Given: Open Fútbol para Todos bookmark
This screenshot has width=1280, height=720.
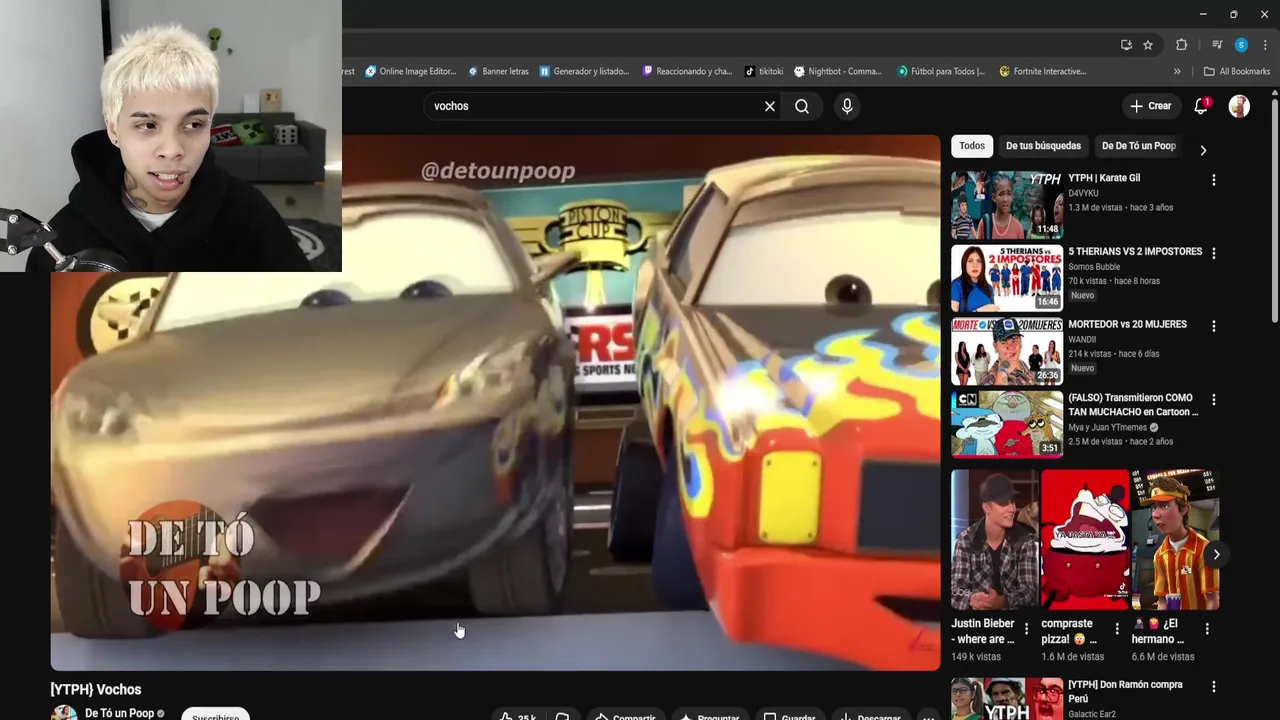Looking at the screenshot, I should [x=941, y=71].
